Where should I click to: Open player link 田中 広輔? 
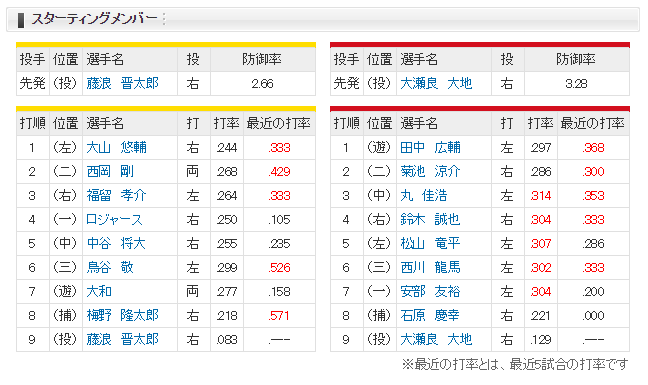tap(430, 147)
